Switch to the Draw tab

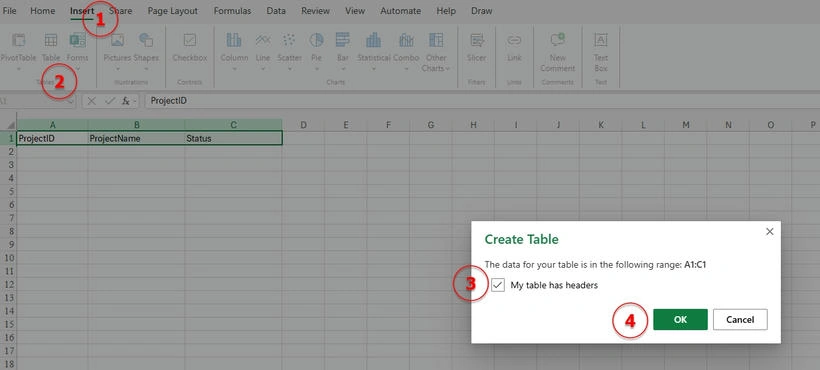pos(481,10)
